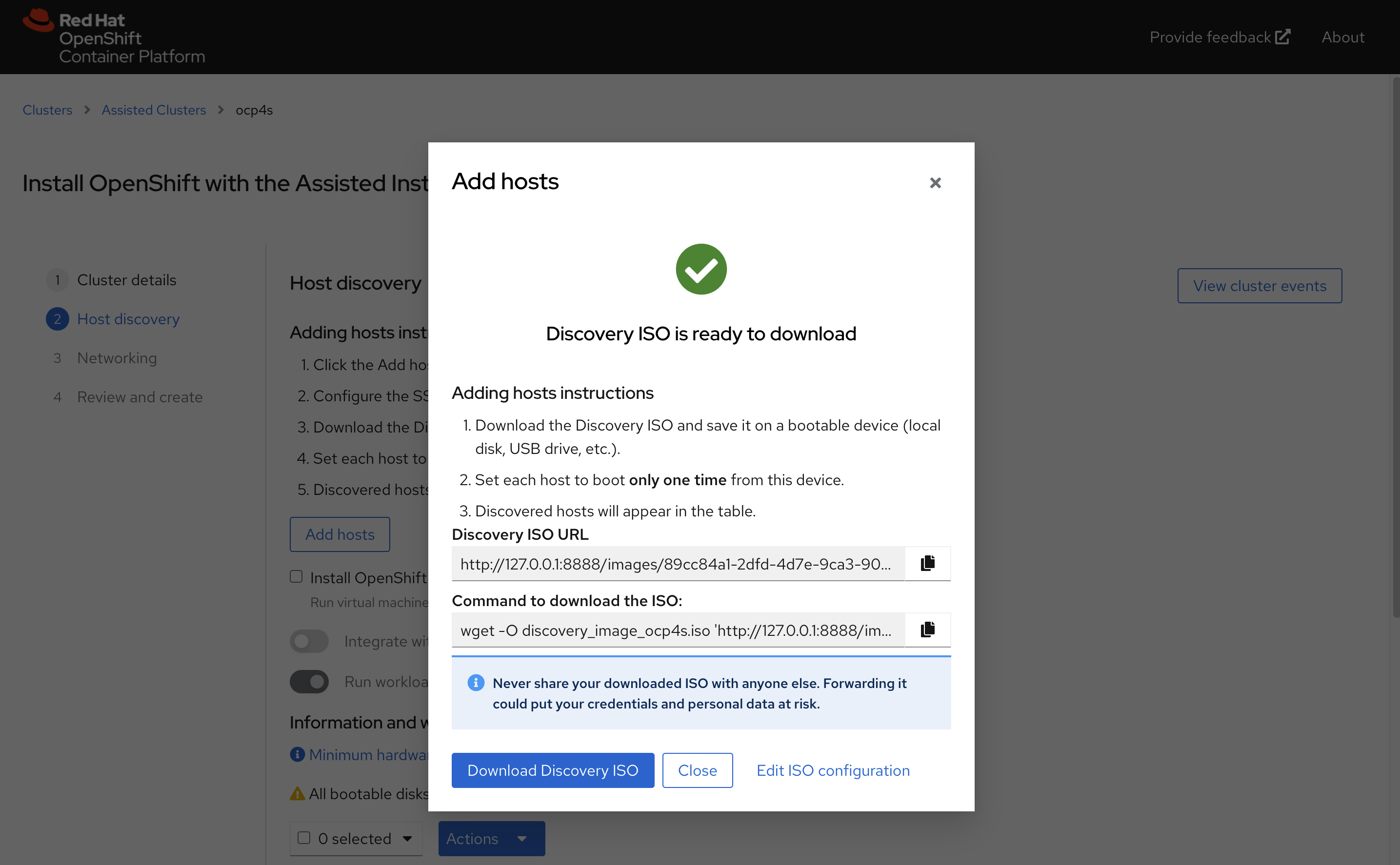Check the Install OpenShift Virtualization checkbox
Image resolution: width=1400 pixels, height=865 pixels.
[x=296, y=577]
